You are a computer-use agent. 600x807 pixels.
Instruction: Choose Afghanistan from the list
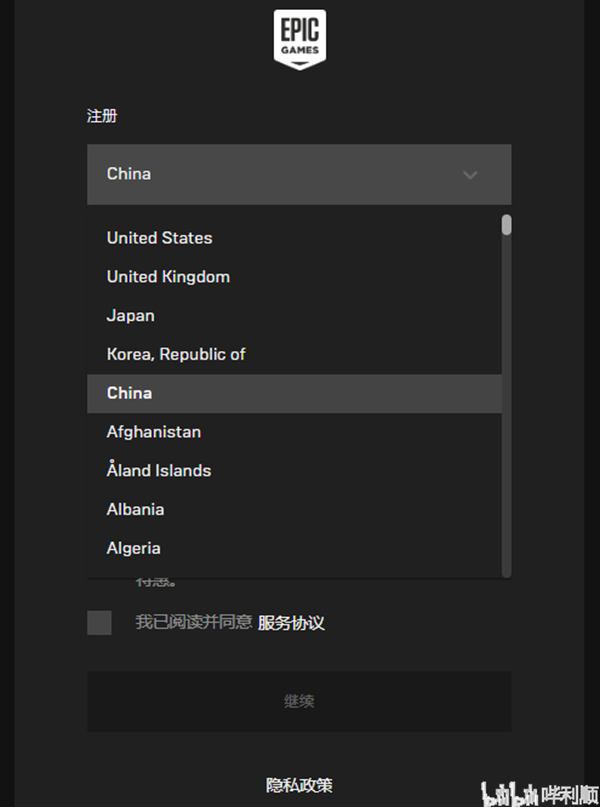[294, 432]
